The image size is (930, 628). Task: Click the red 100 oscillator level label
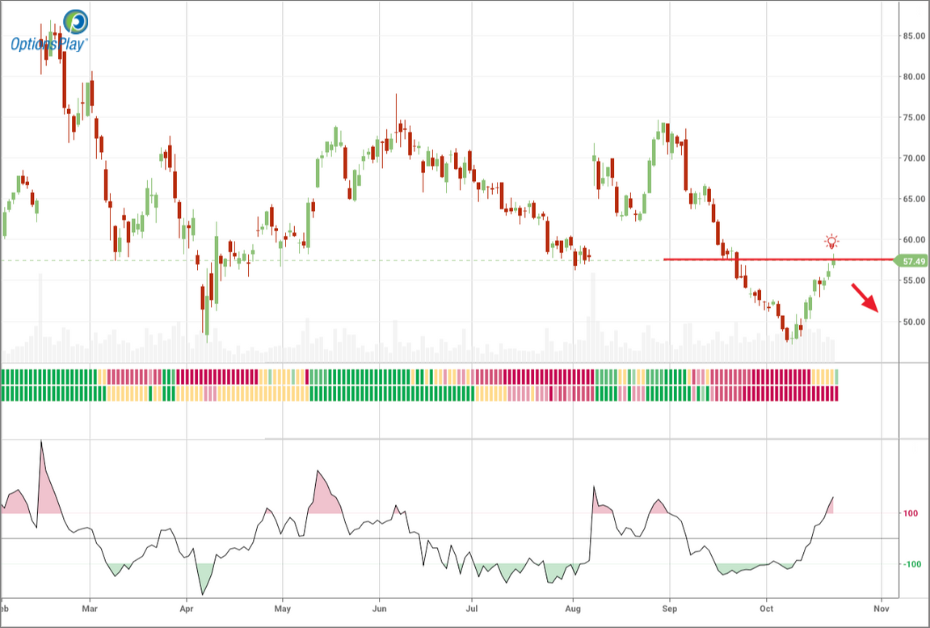[x=910, y=514]
